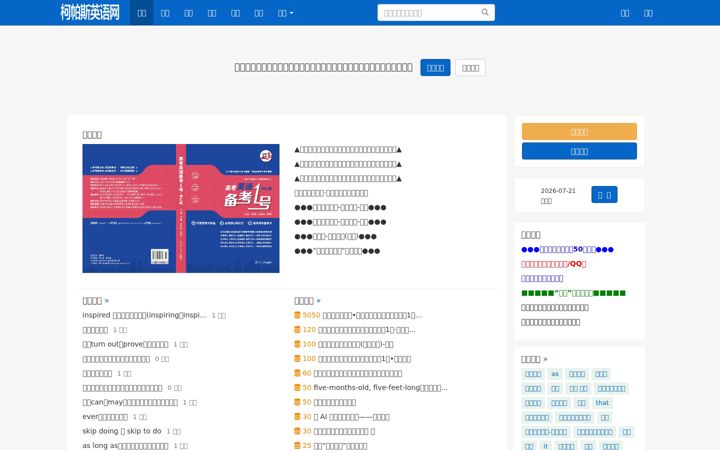Screen dimensions: 720x450
Task: Click the coin icon beside 5050
Action: [297, 315]
